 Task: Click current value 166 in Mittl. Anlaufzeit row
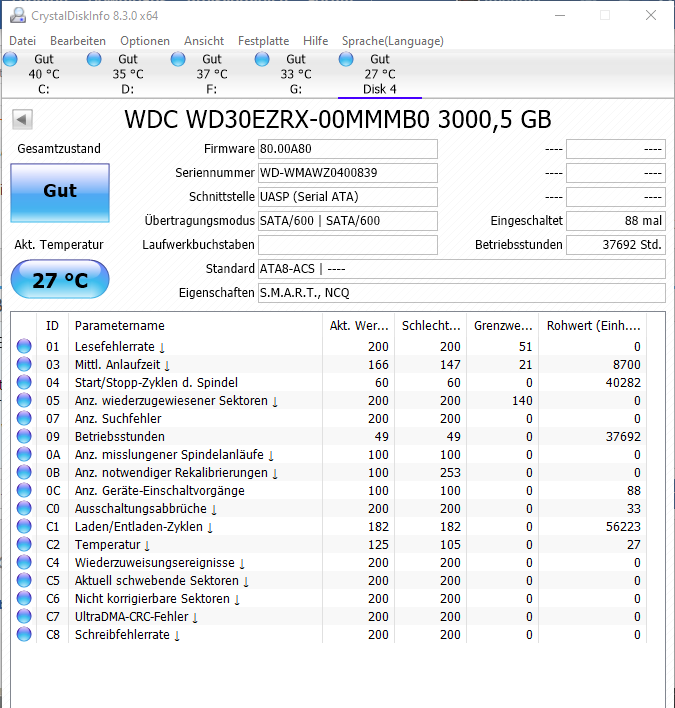tap(378, 364)
